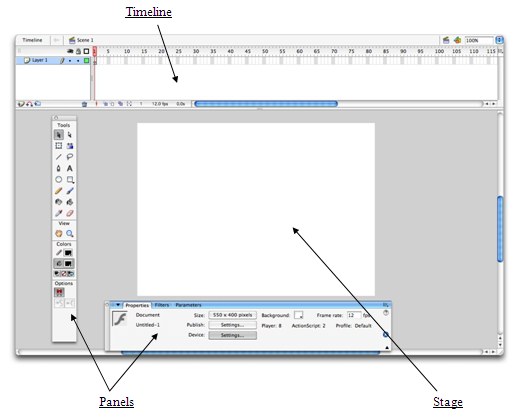Select the Zoom magnifier tool
The width and height of the screenshot is (519, 418).
[70, 234]
